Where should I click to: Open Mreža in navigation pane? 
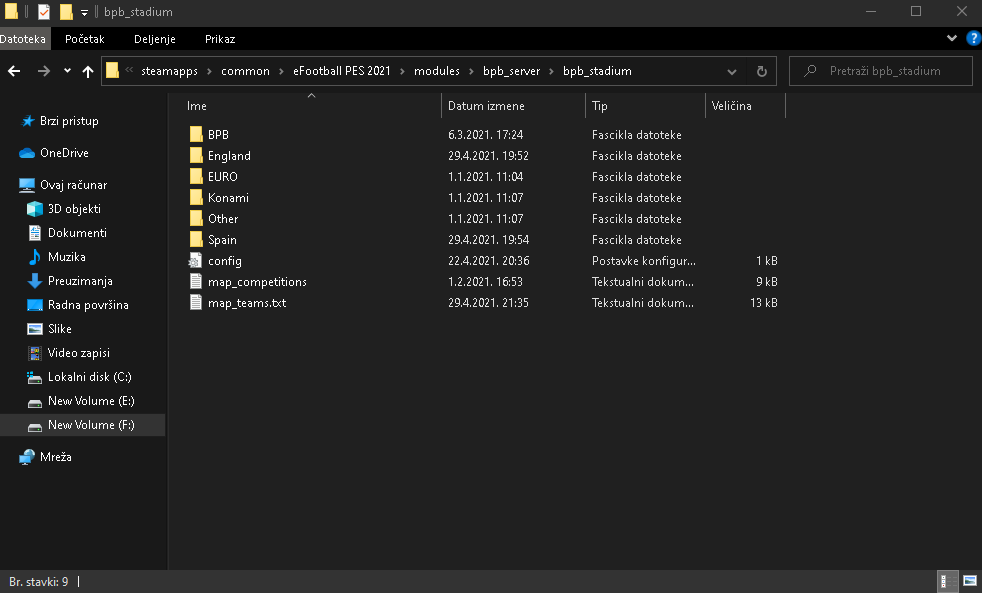pyautogui.click(x=56, y=456)
